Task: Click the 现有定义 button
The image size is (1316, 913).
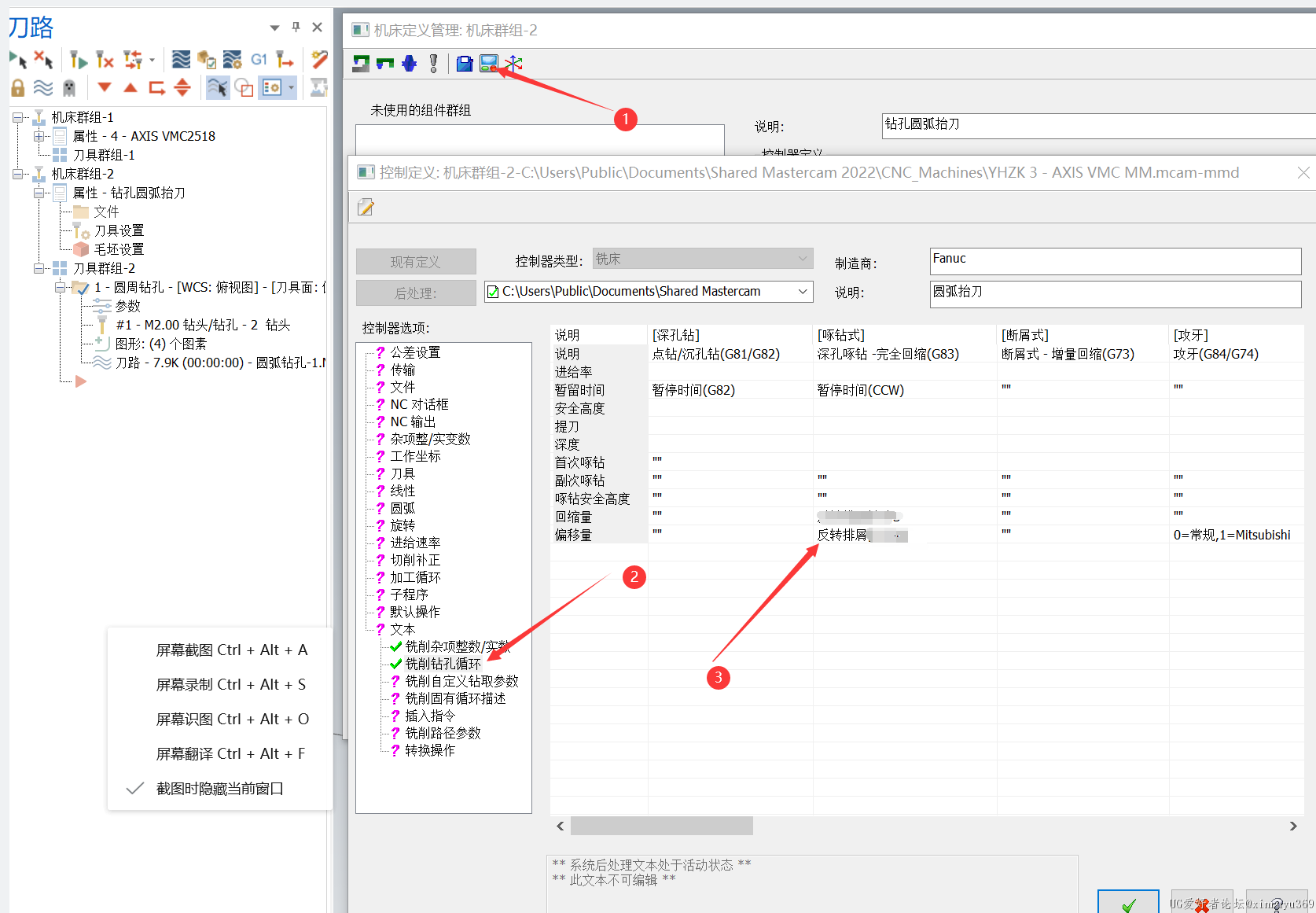Action: [416, 261]
